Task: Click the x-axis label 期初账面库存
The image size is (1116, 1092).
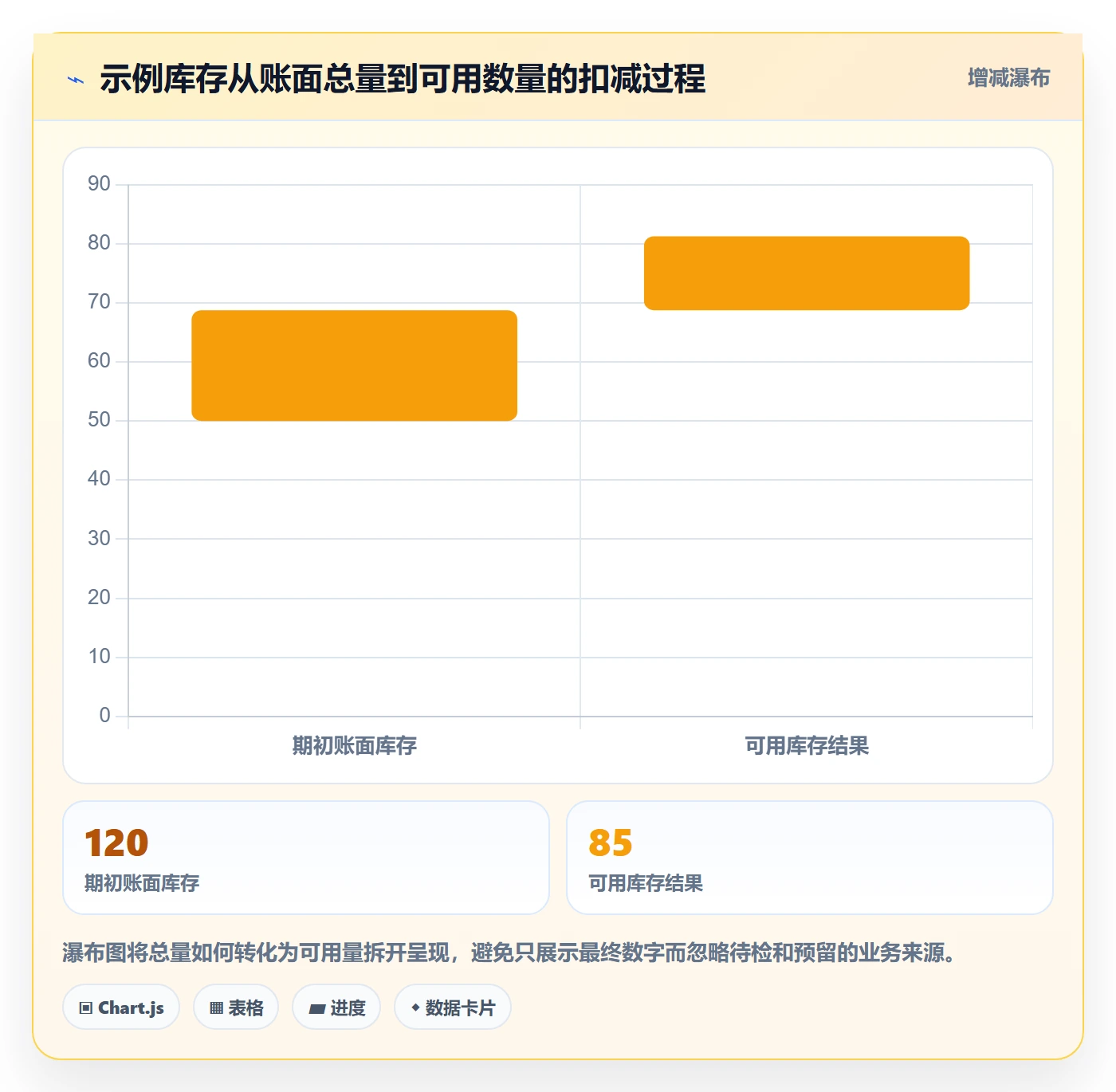Action: pos(355,746)
